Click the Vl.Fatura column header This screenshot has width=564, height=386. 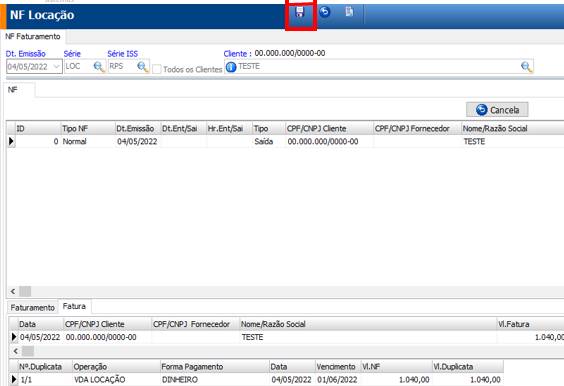click(530, 324)
